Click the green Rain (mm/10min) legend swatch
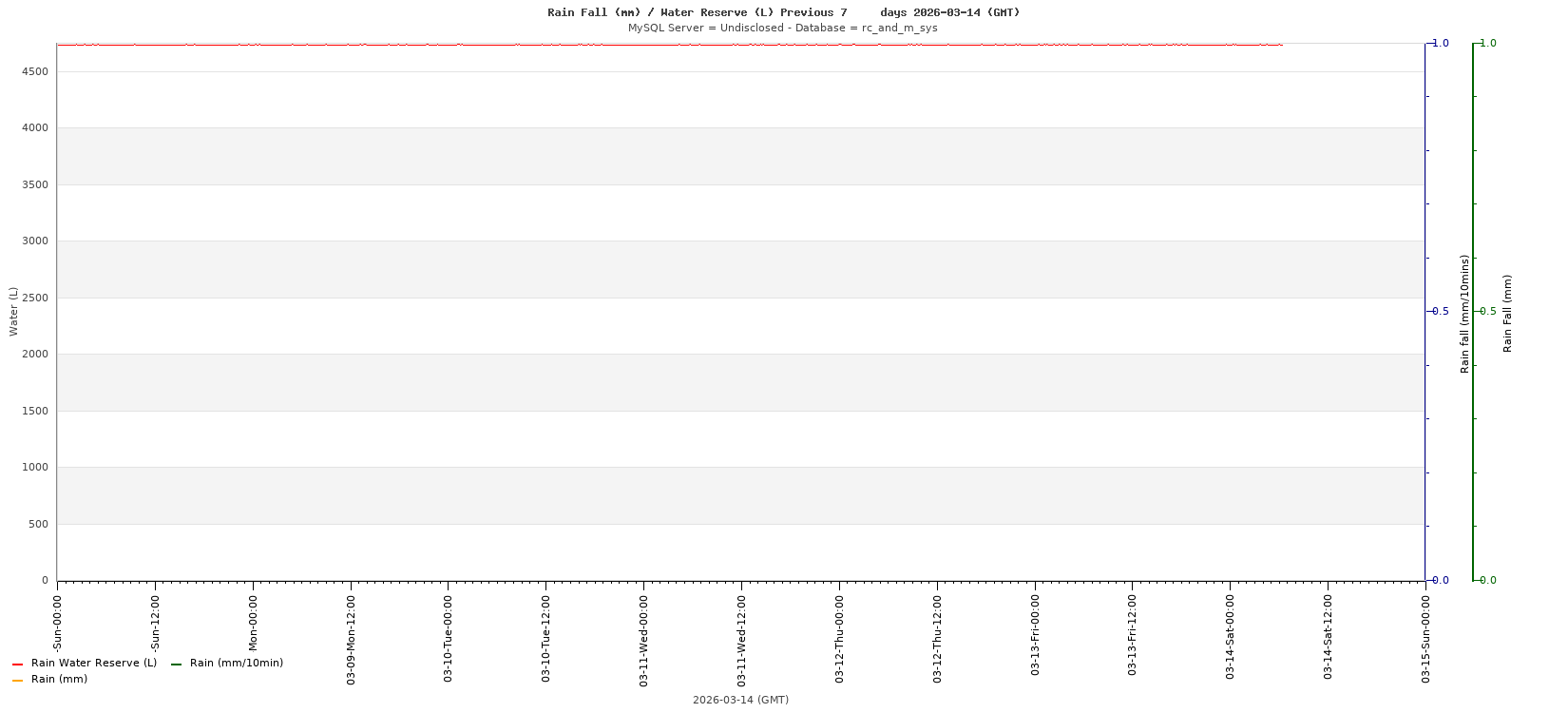The height and width of the screenshot is (713, 1568). point(176,665)
